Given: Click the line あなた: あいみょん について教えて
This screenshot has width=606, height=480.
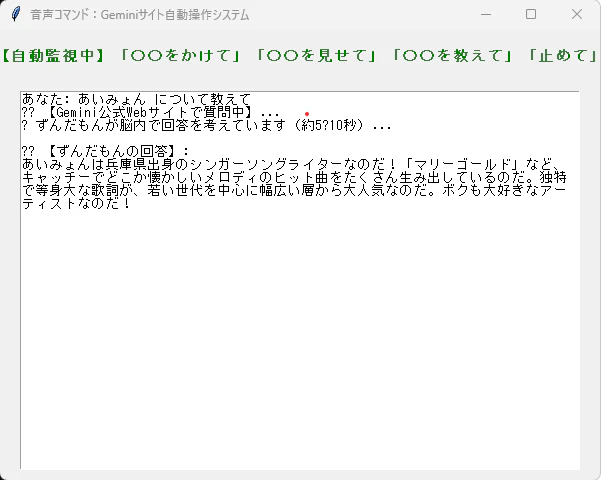Looking at the screenshot, I should pos(136,99).
